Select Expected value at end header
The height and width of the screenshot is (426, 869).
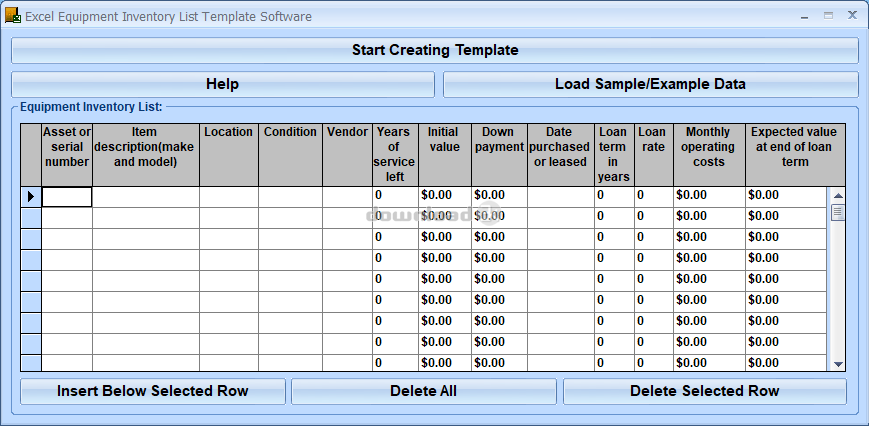point(795,155)
